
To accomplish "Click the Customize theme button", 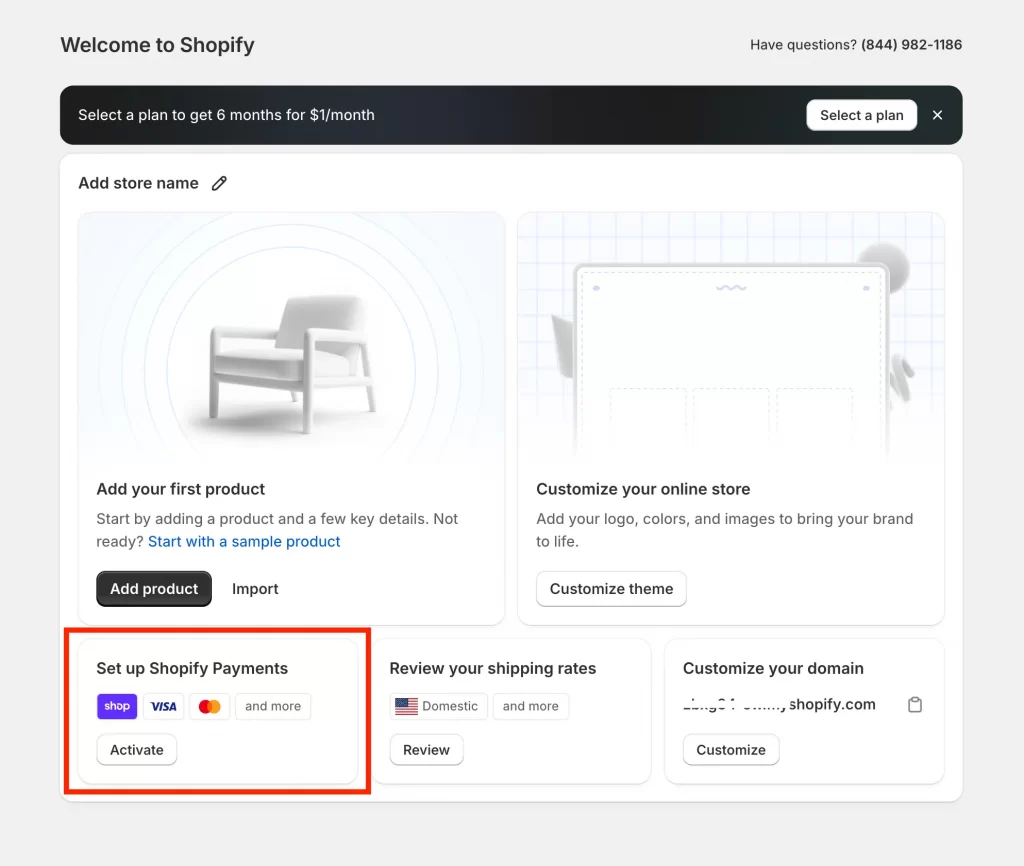I will [611, 588].
